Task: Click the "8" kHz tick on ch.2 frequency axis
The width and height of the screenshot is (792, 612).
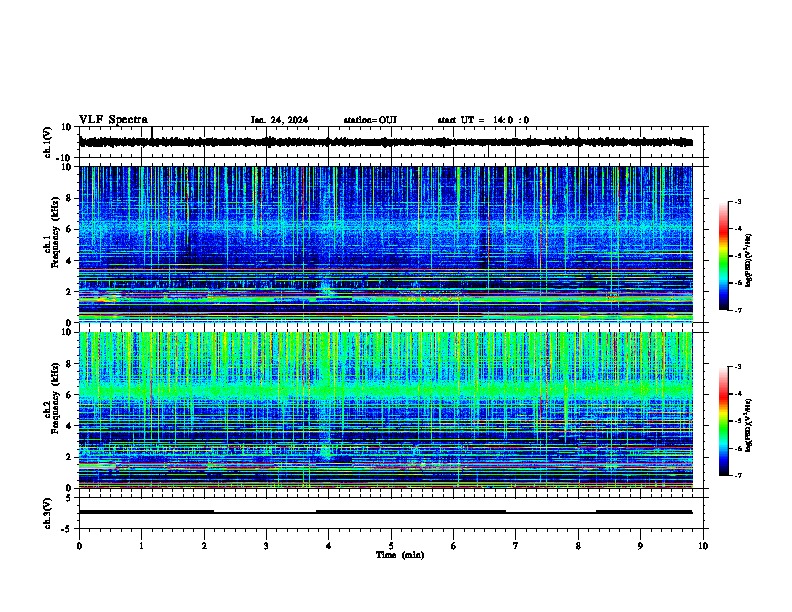Action: 69,364
